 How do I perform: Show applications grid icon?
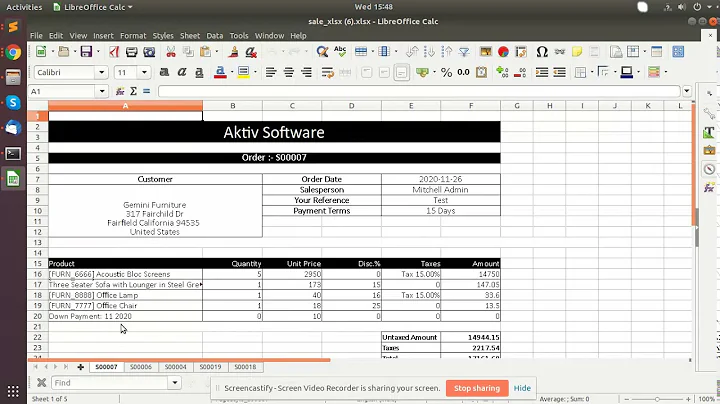point(13,391)
